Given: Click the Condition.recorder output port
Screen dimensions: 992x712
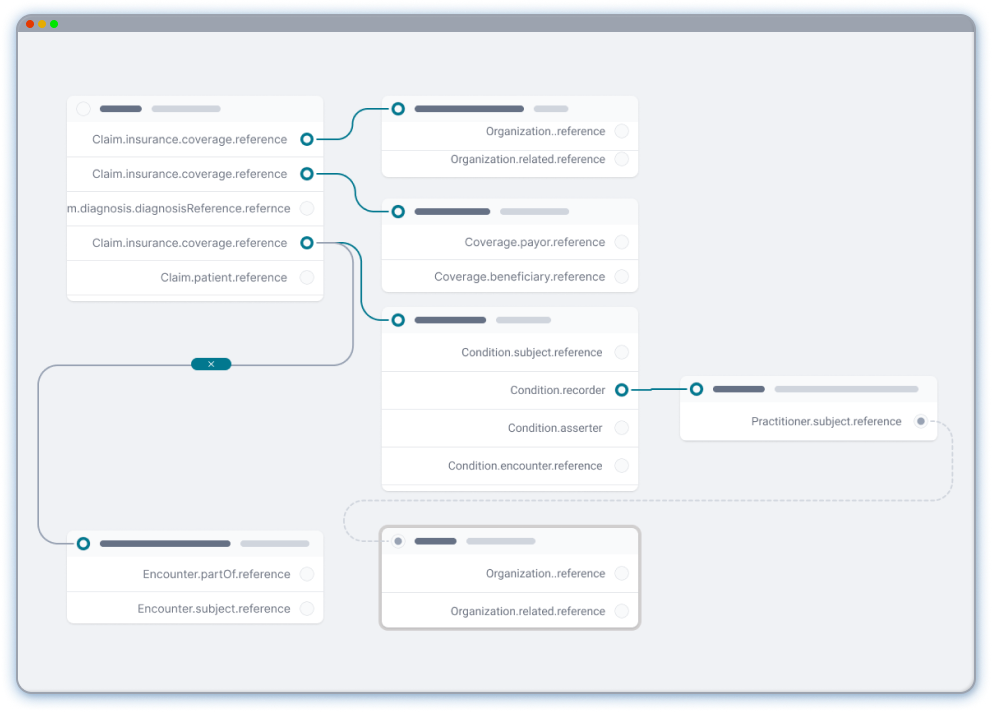Looking at the screenshot, I should [621, 390].
